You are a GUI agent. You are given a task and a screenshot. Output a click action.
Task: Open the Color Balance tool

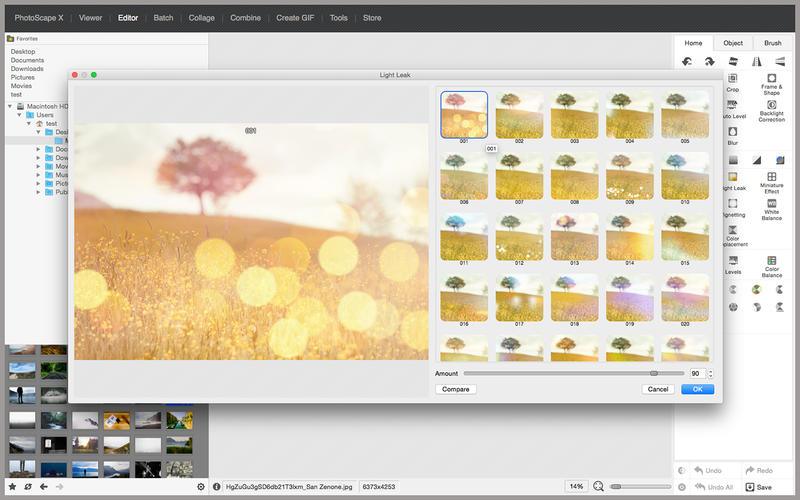pyautogui.click(x=772, y=259)
